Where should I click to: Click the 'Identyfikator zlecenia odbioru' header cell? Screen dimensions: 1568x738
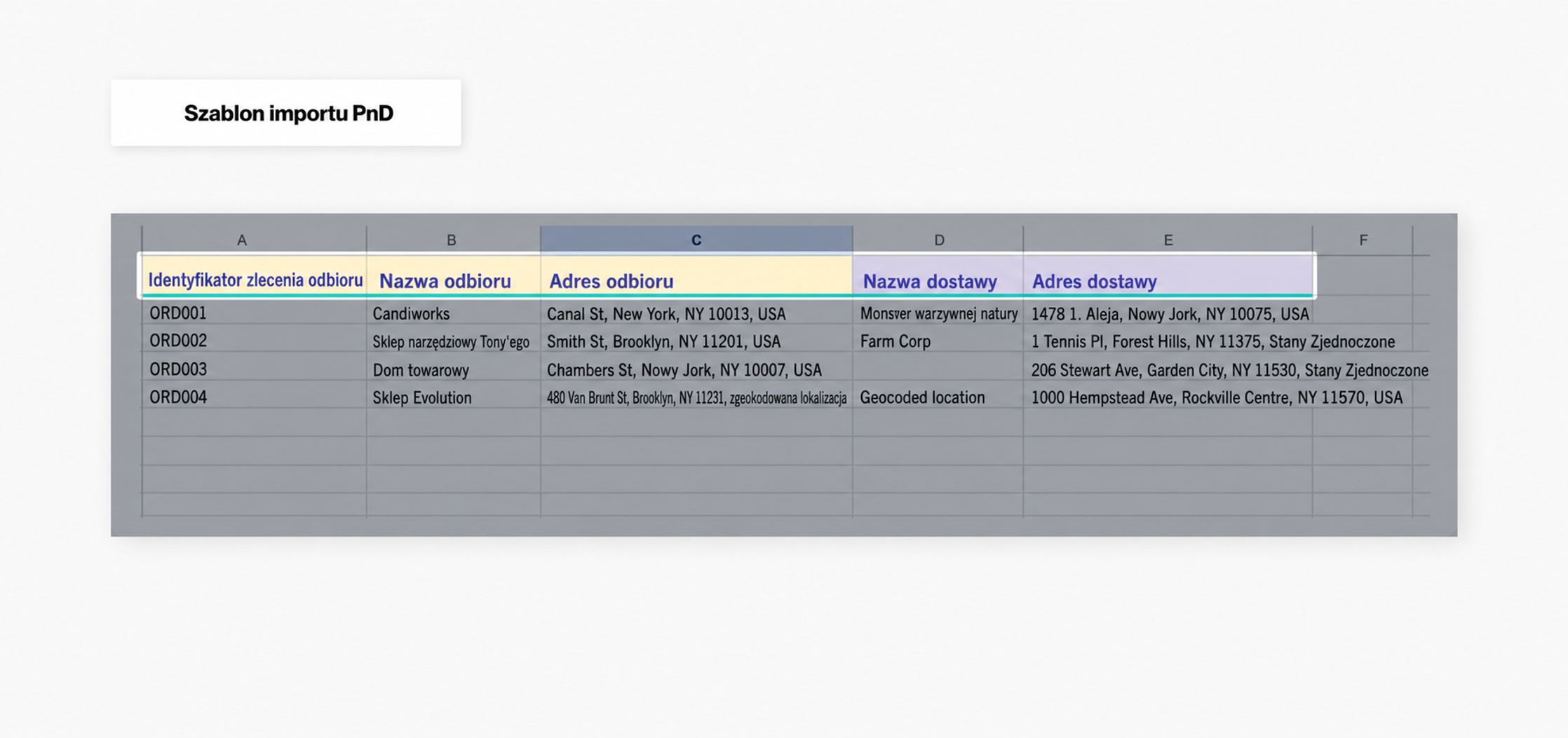click(x=254, y=276)
